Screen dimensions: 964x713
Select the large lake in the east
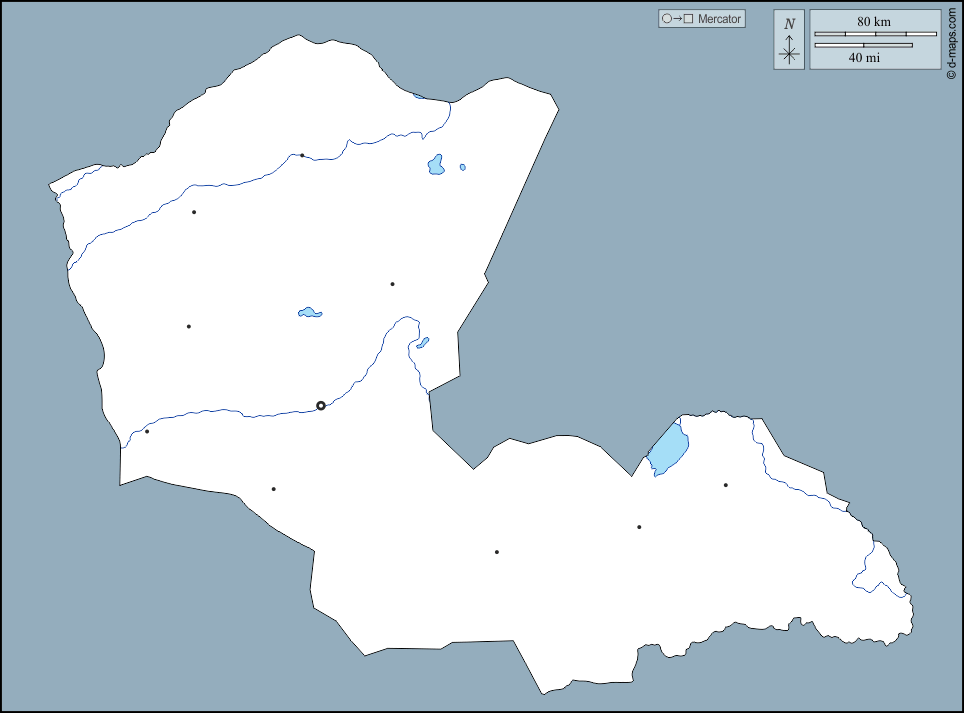point(668,449)
